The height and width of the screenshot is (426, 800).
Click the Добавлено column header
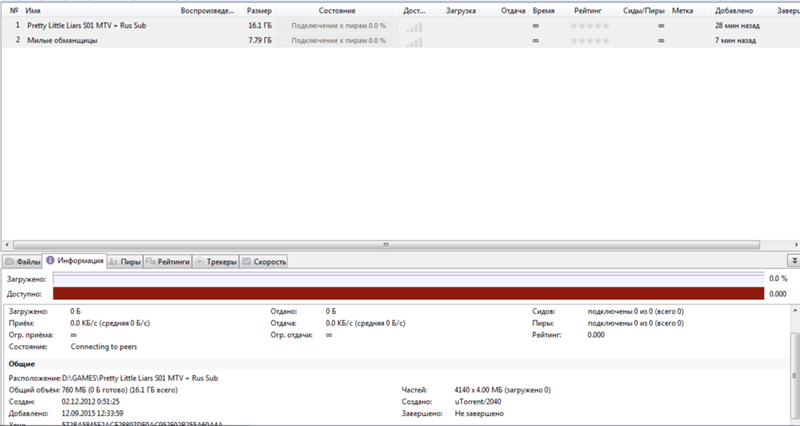click(734, 10)
